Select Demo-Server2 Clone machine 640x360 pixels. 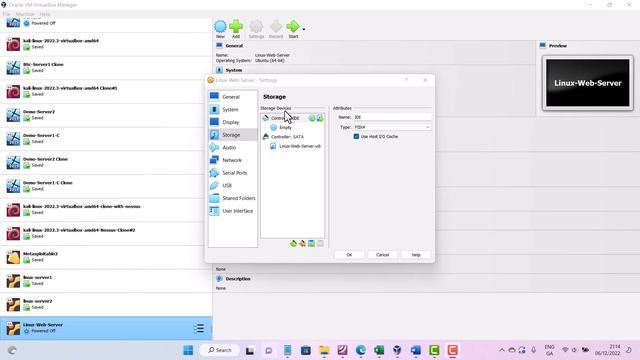[106, 162]
